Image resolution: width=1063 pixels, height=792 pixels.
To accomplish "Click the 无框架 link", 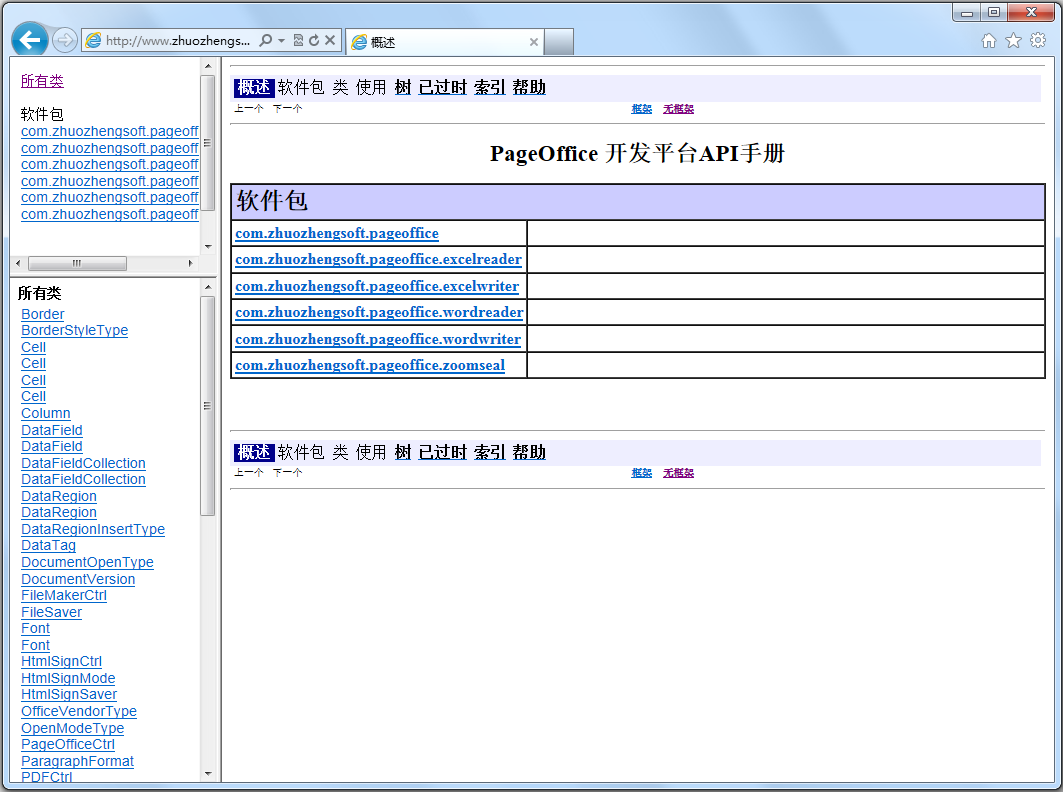I will pyautogui.click(x=678, y=109).
